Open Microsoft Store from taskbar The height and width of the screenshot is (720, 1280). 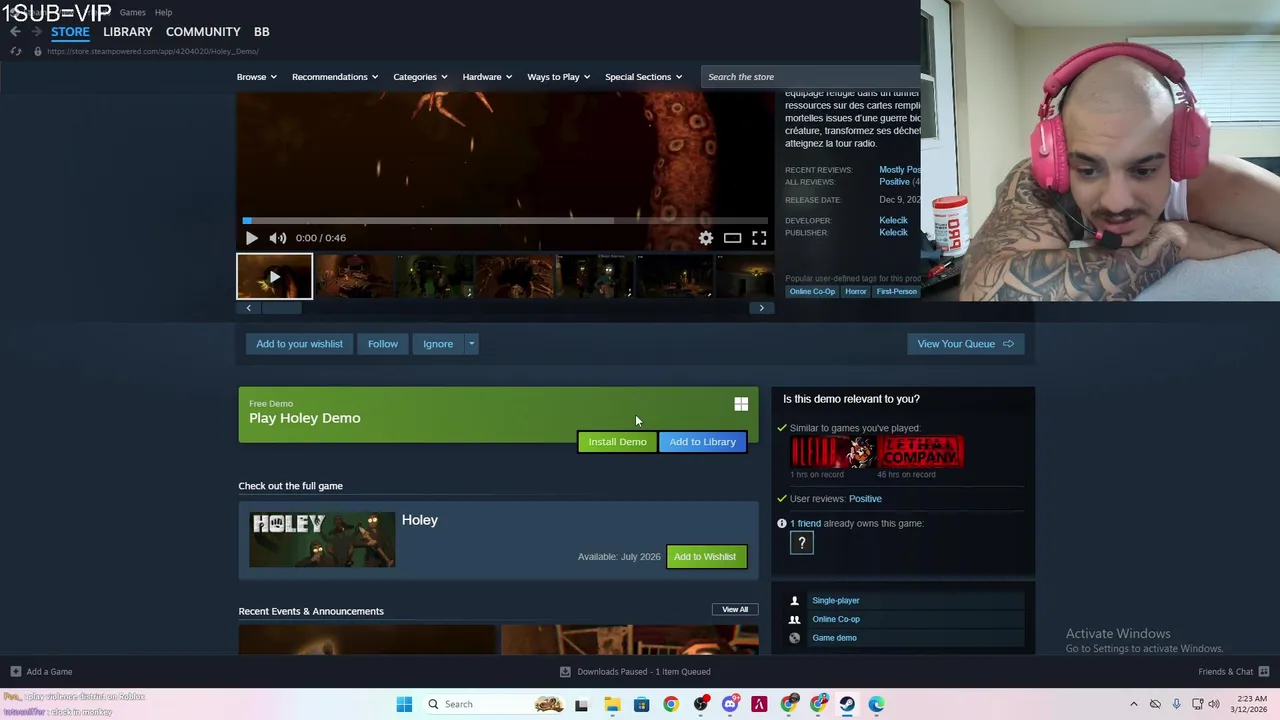[641, 704]
